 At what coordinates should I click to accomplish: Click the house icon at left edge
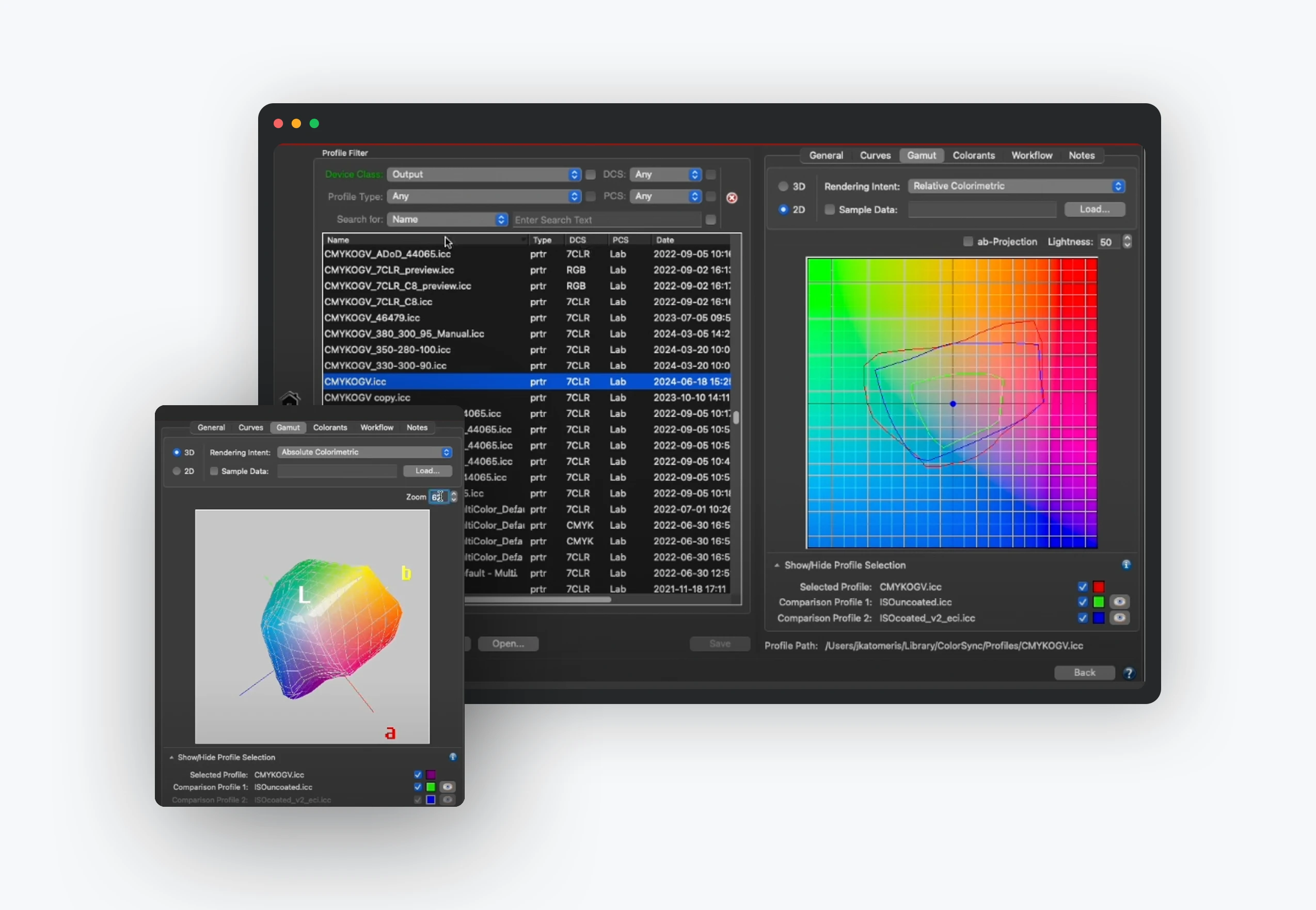290,399
